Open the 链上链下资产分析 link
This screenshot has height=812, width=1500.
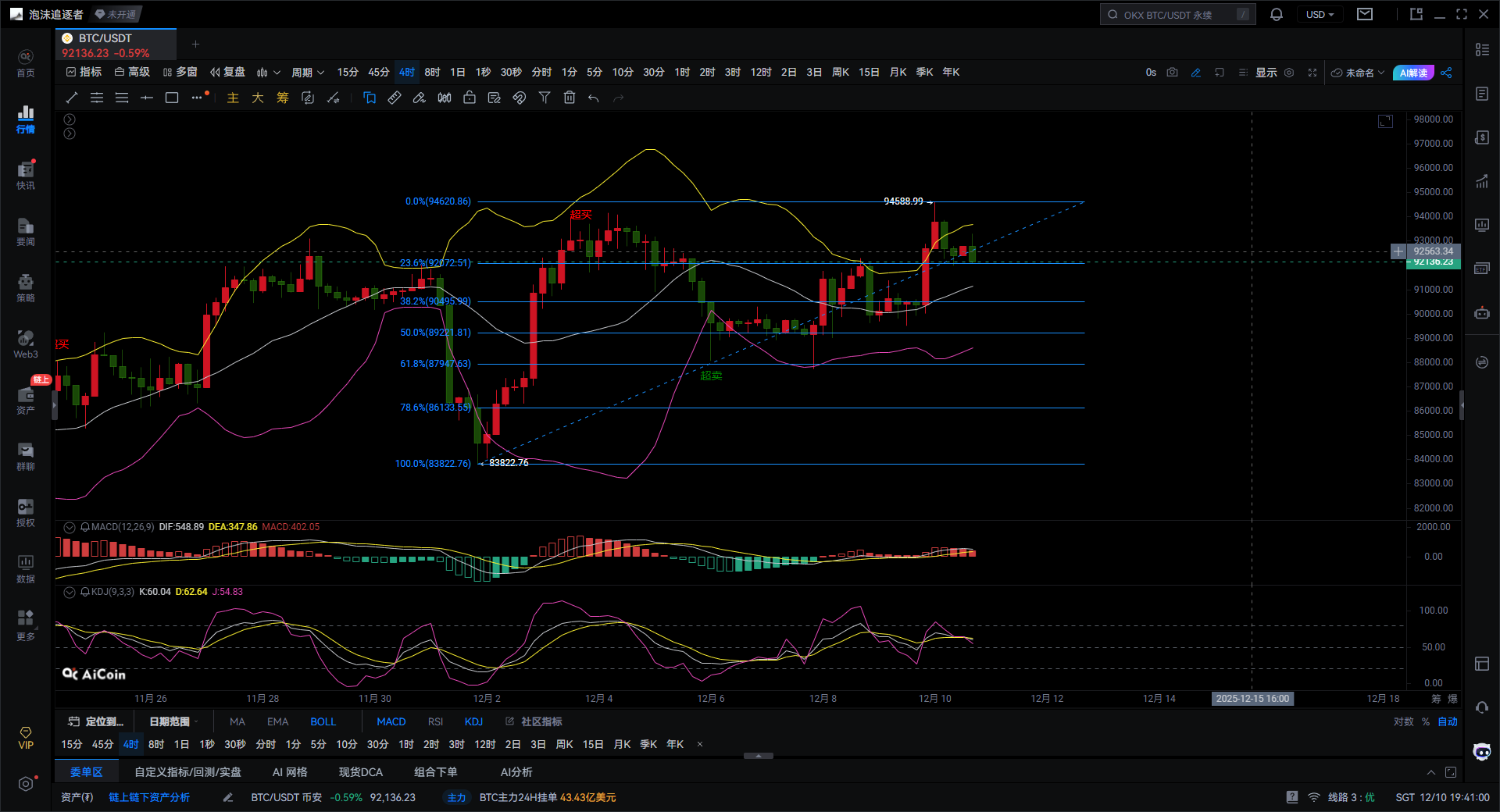coord(149,797)
